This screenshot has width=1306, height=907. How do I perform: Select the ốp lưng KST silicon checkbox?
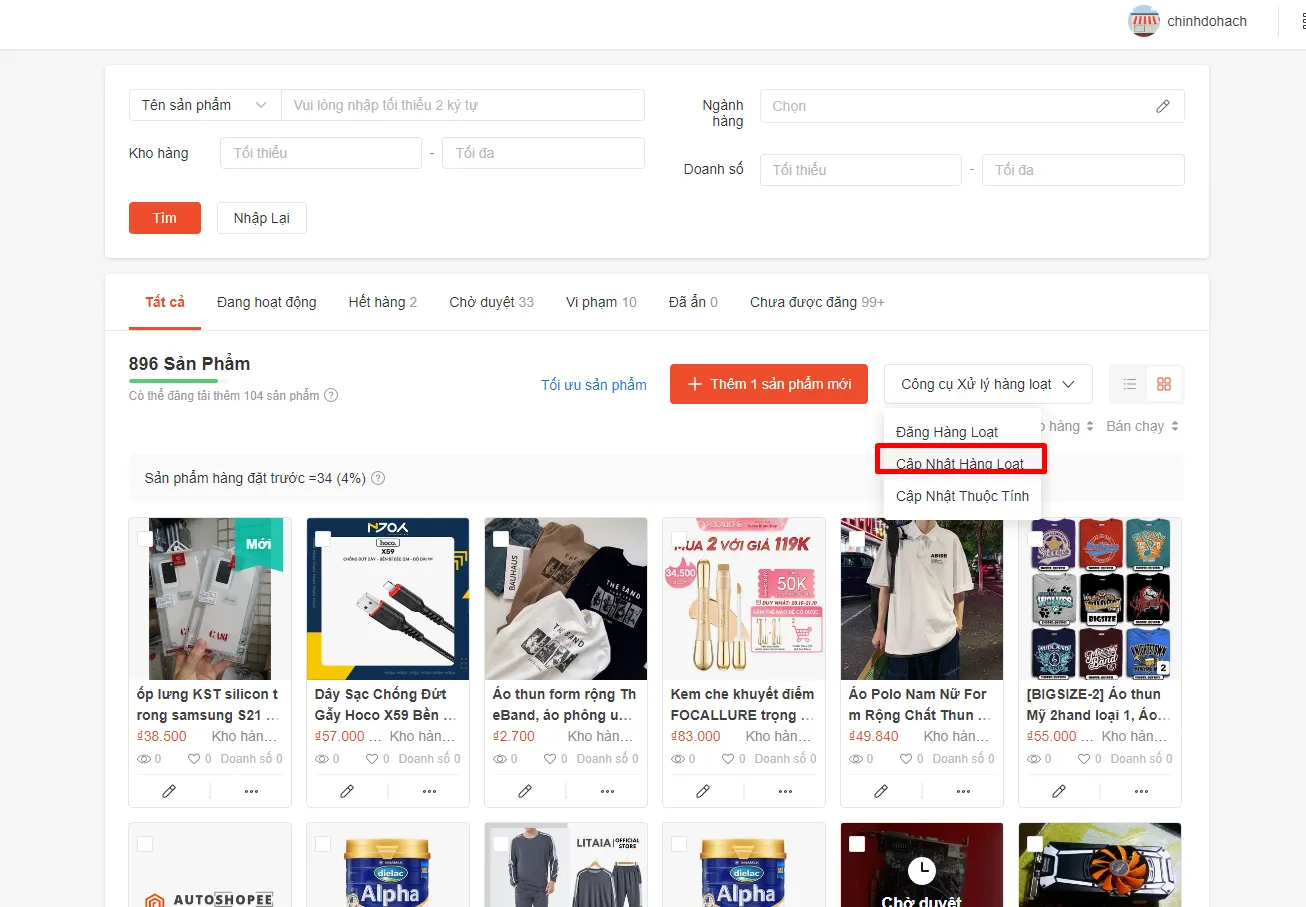point(145,538)
